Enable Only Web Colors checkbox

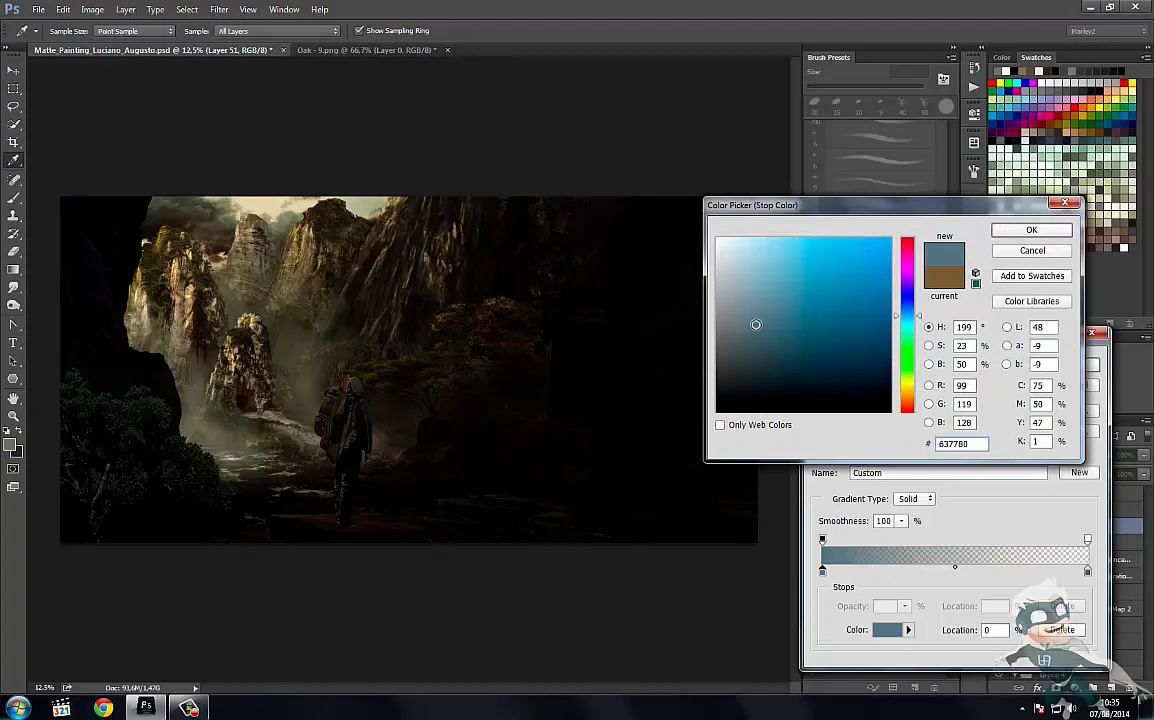pos(721,425)
